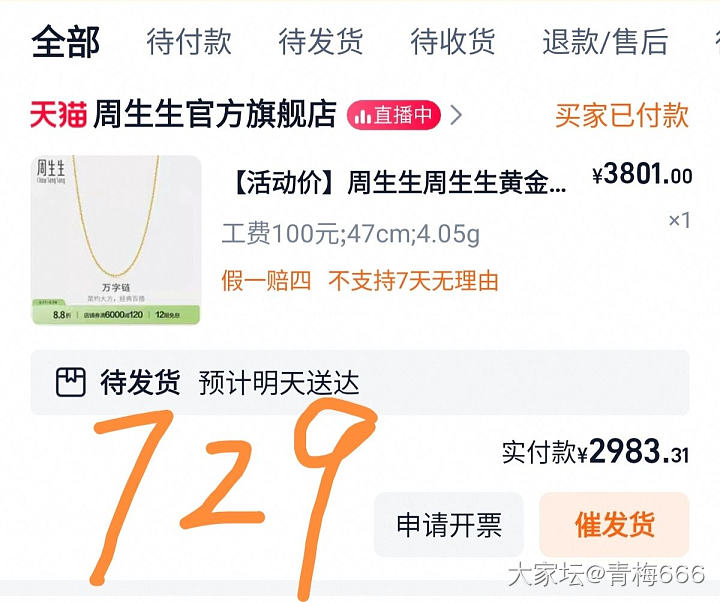This screenshot has height=602, width=720.
Task: Tap the 假一赔四 guarantee tag
Action: (x=266, y=281)
